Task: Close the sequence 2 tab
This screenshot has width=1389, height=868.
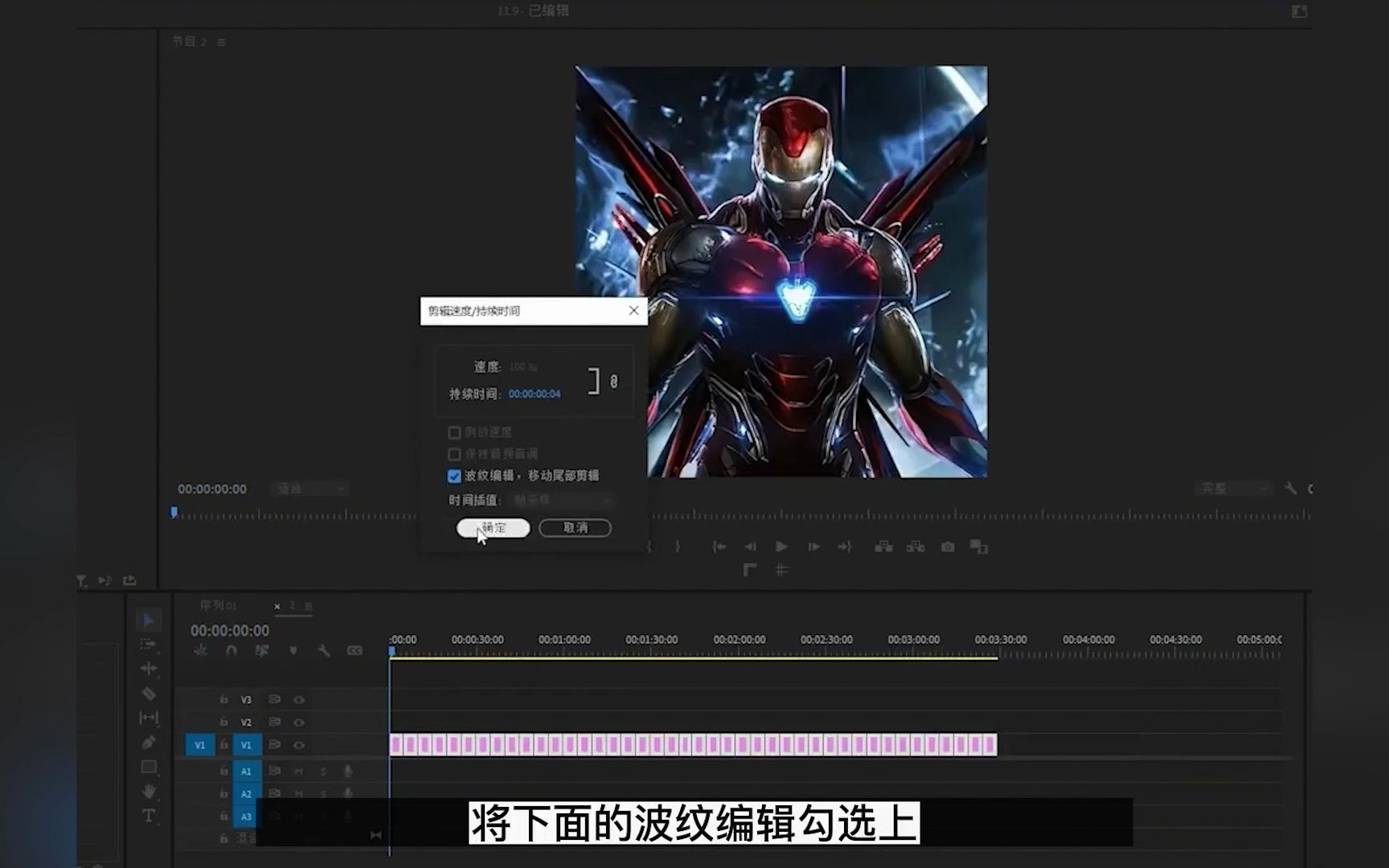Action: [x=277, y=606]
